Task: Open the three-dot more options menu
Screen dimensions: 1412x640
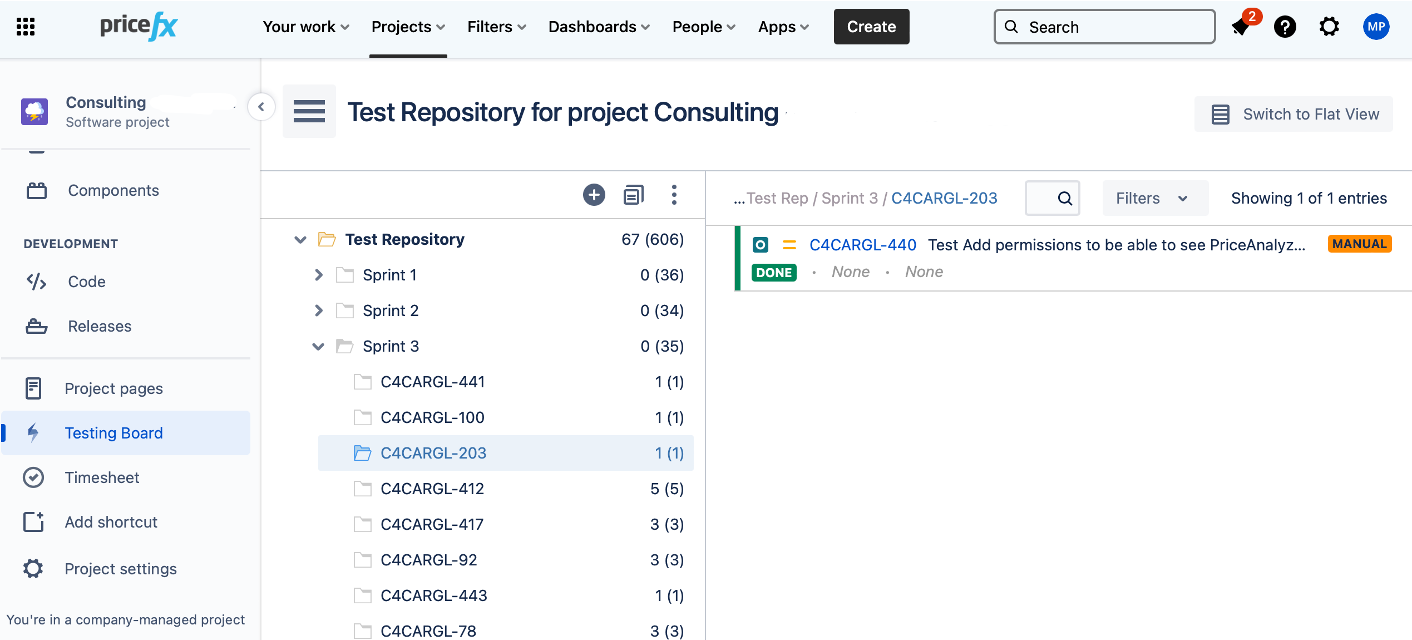Action: coord(674,195)
